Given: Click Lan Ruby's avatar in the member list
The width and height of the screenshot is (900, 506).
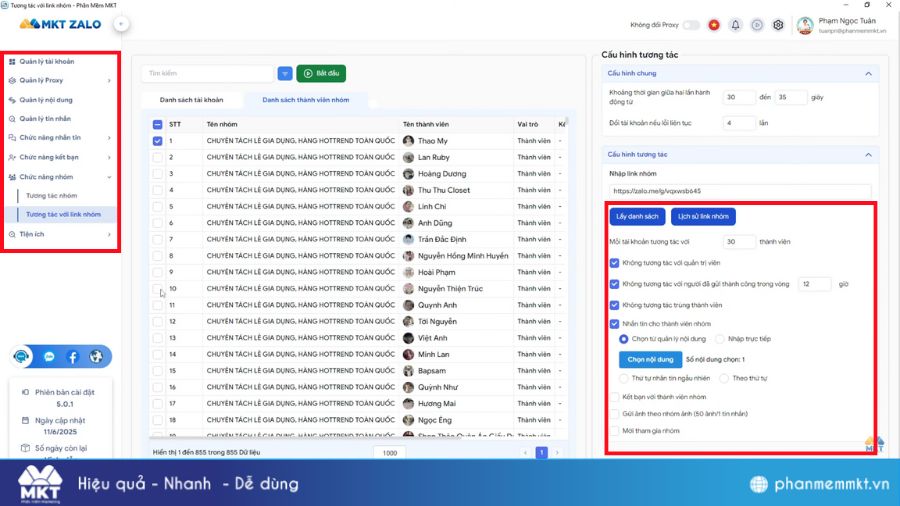Looking at the screenshot, I should click(408, 157).
